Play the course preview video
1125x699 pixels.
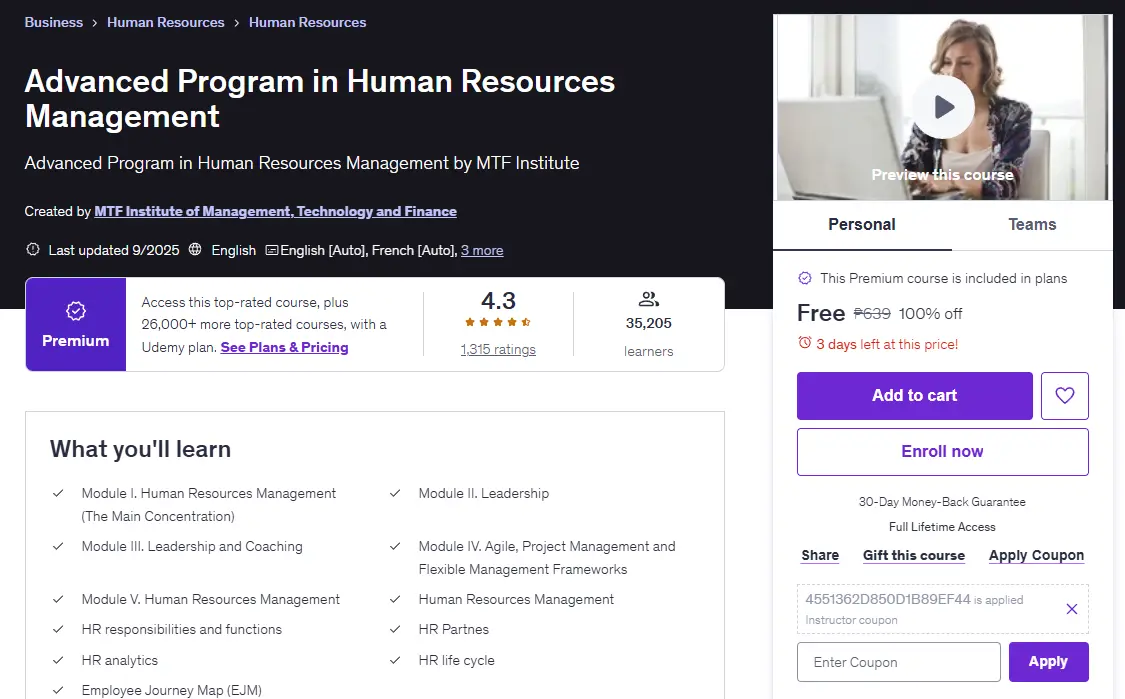point(943,107)
